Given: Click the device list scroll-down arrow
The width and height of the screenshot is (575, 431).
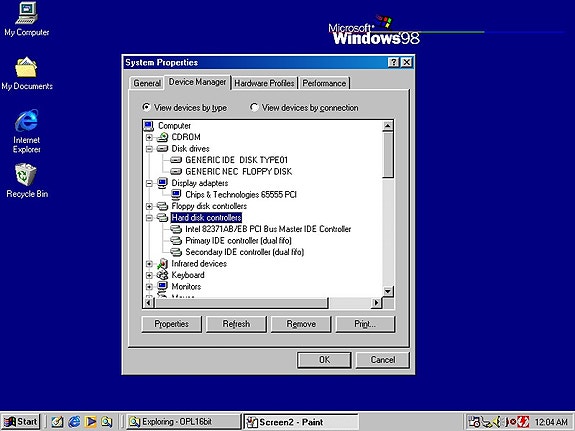Looking at the screenshot, I should (388, 292).
